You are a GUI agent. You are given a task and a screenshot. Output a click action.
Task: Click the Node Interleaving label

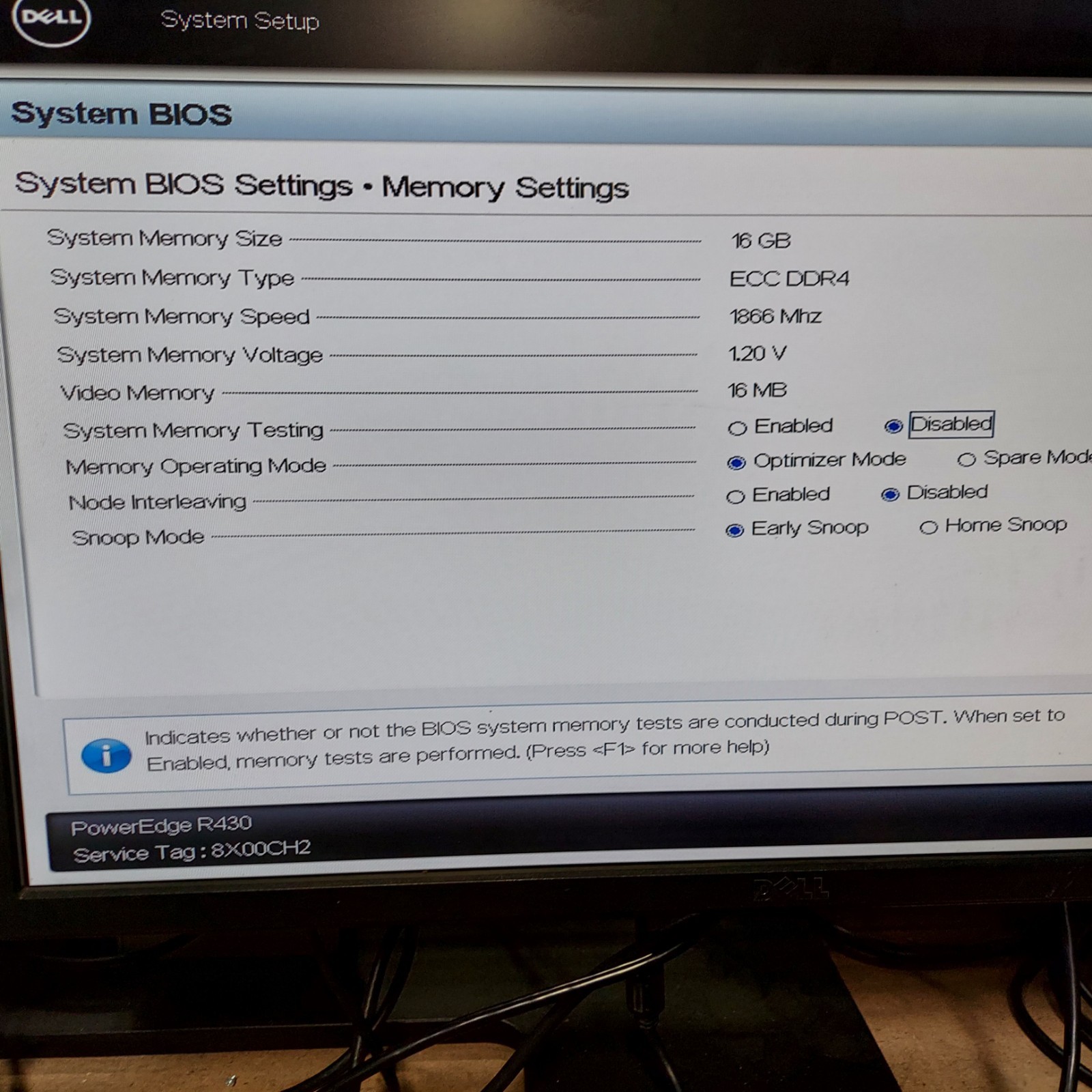click(158, 502)
